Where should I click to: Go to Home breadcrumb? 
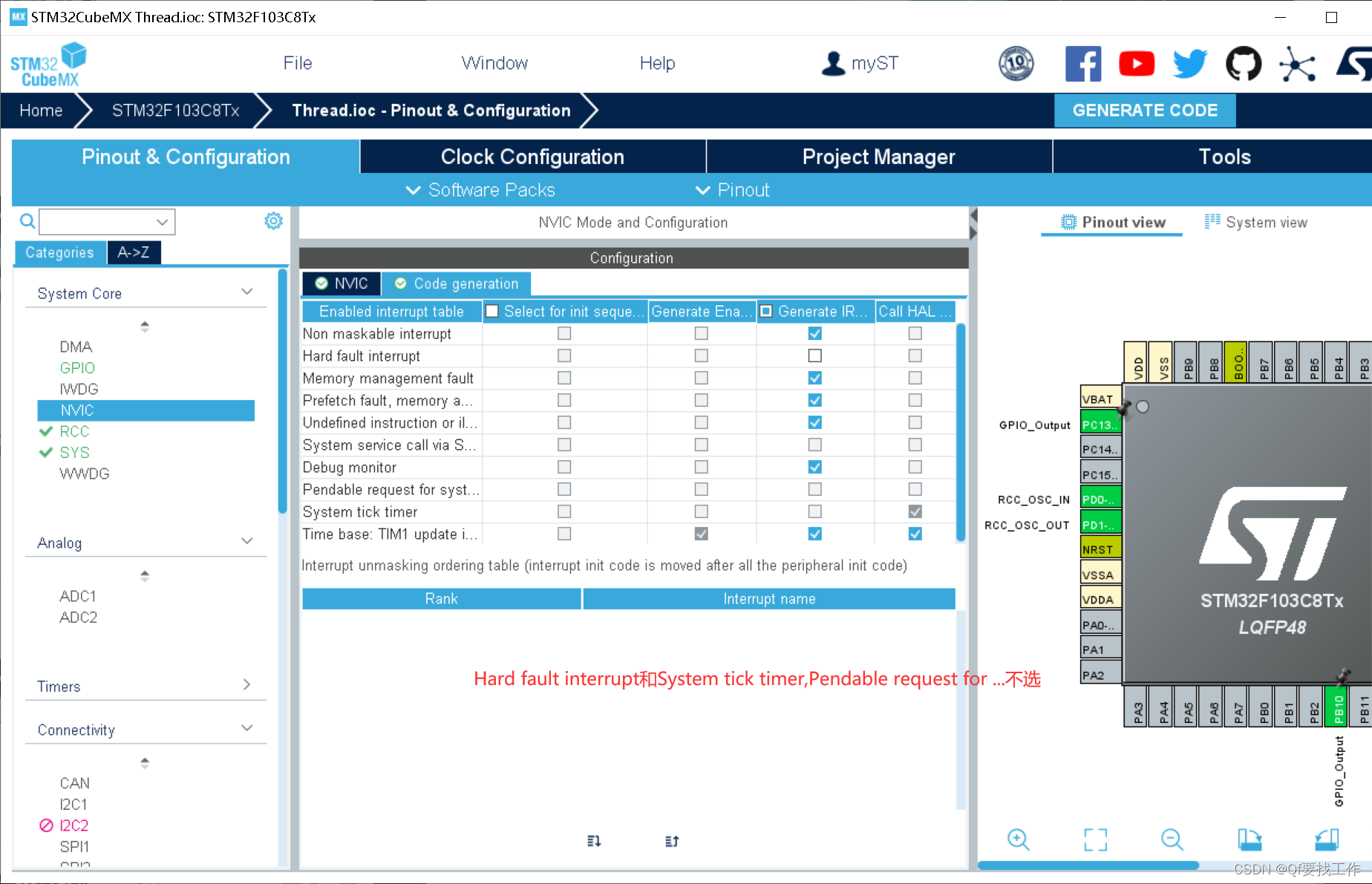[x=41, y=111]
